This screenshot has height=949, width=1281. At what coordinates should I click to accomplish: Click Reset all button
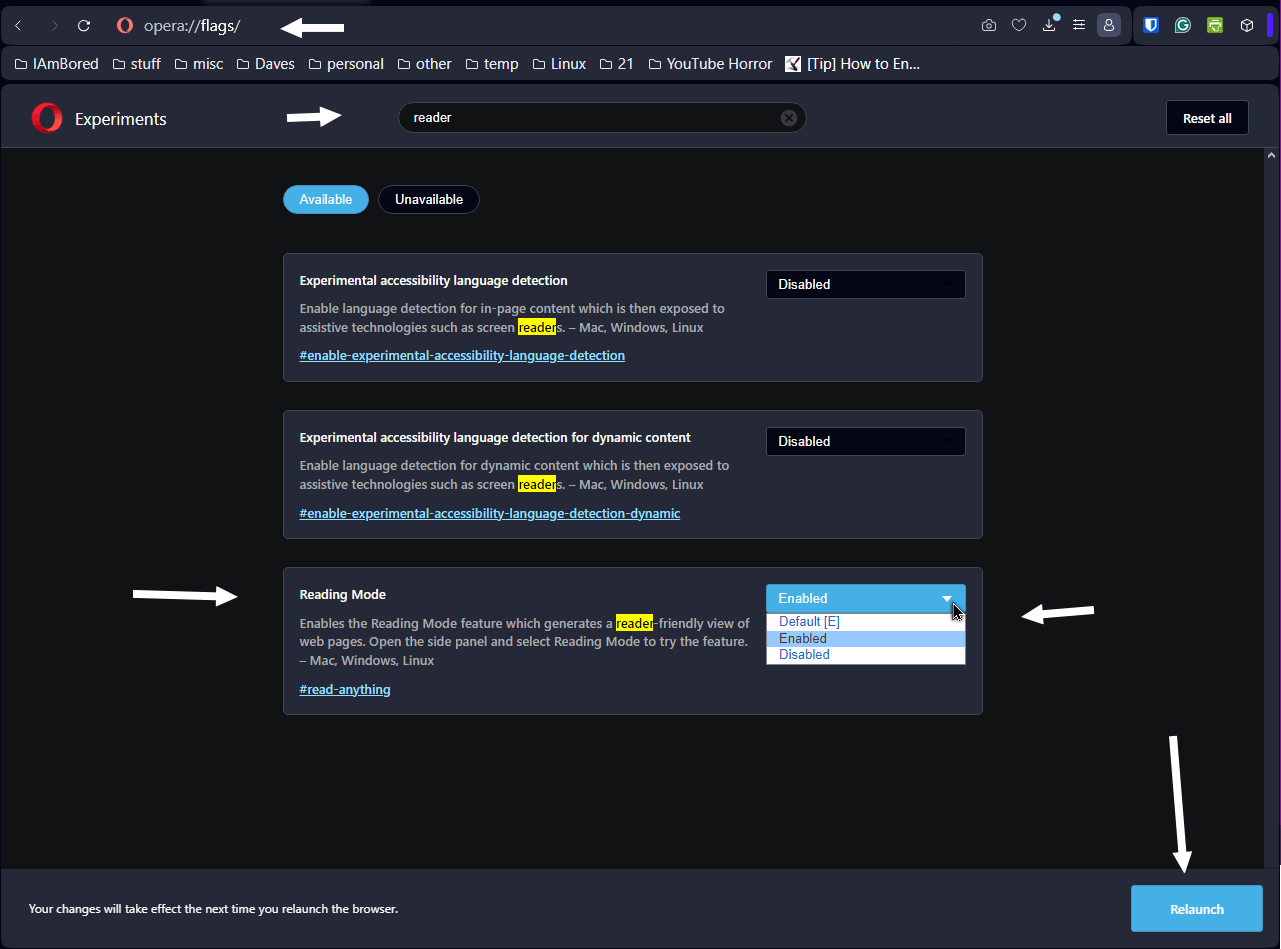click(1207, 118)
